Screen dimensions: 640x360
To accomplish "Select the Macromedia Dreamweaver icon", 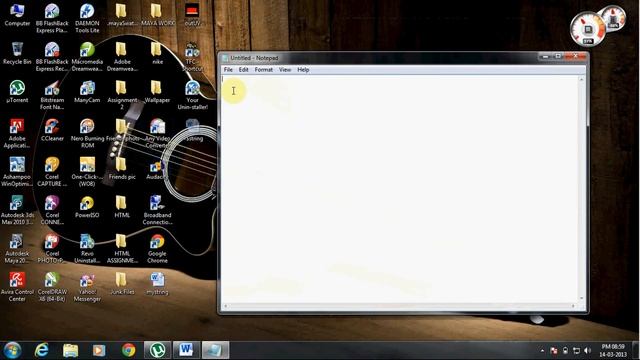I will pos(87,57).
